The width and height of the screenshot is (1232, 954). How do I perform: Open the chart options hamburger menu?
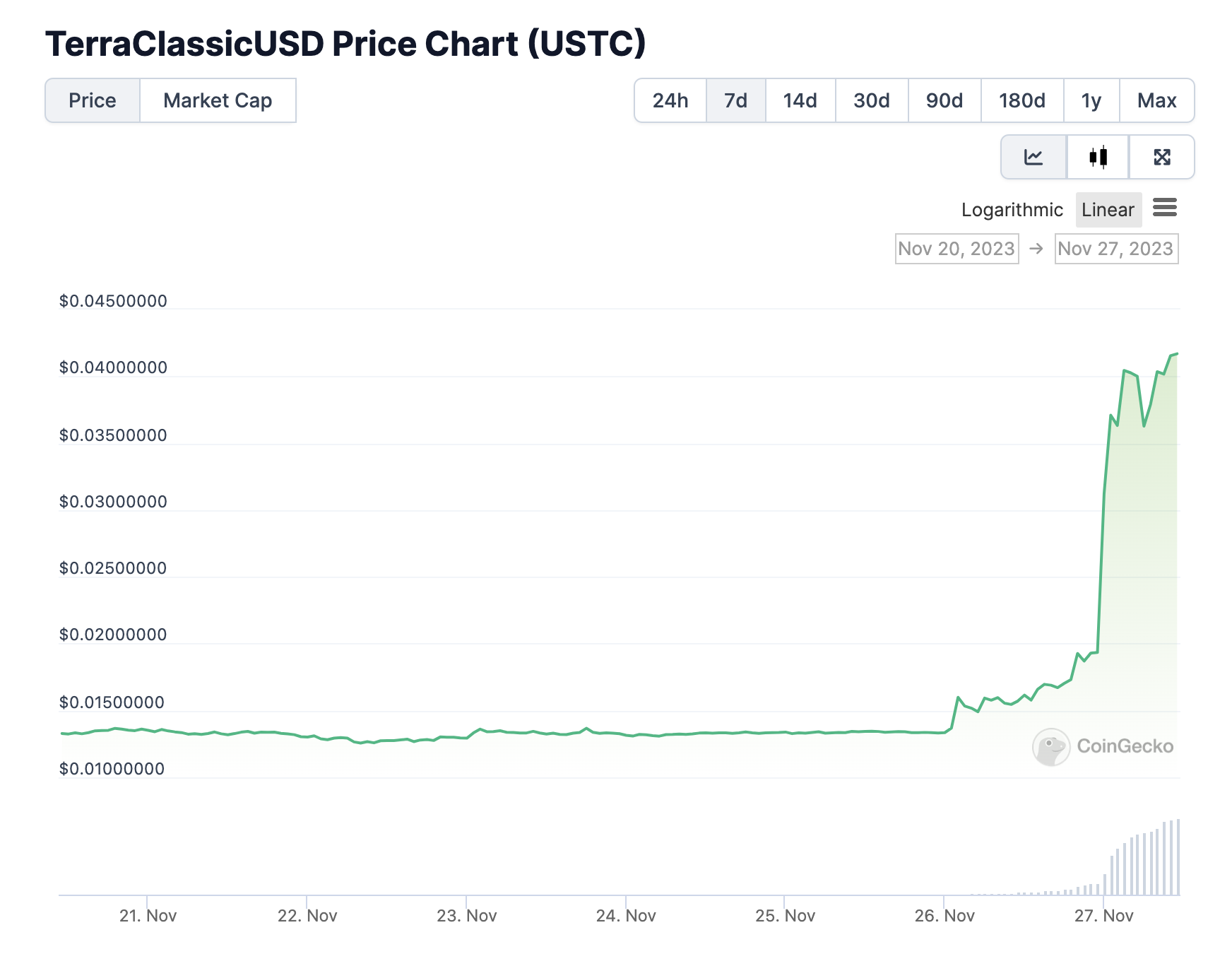click(x=1166, y=208)
